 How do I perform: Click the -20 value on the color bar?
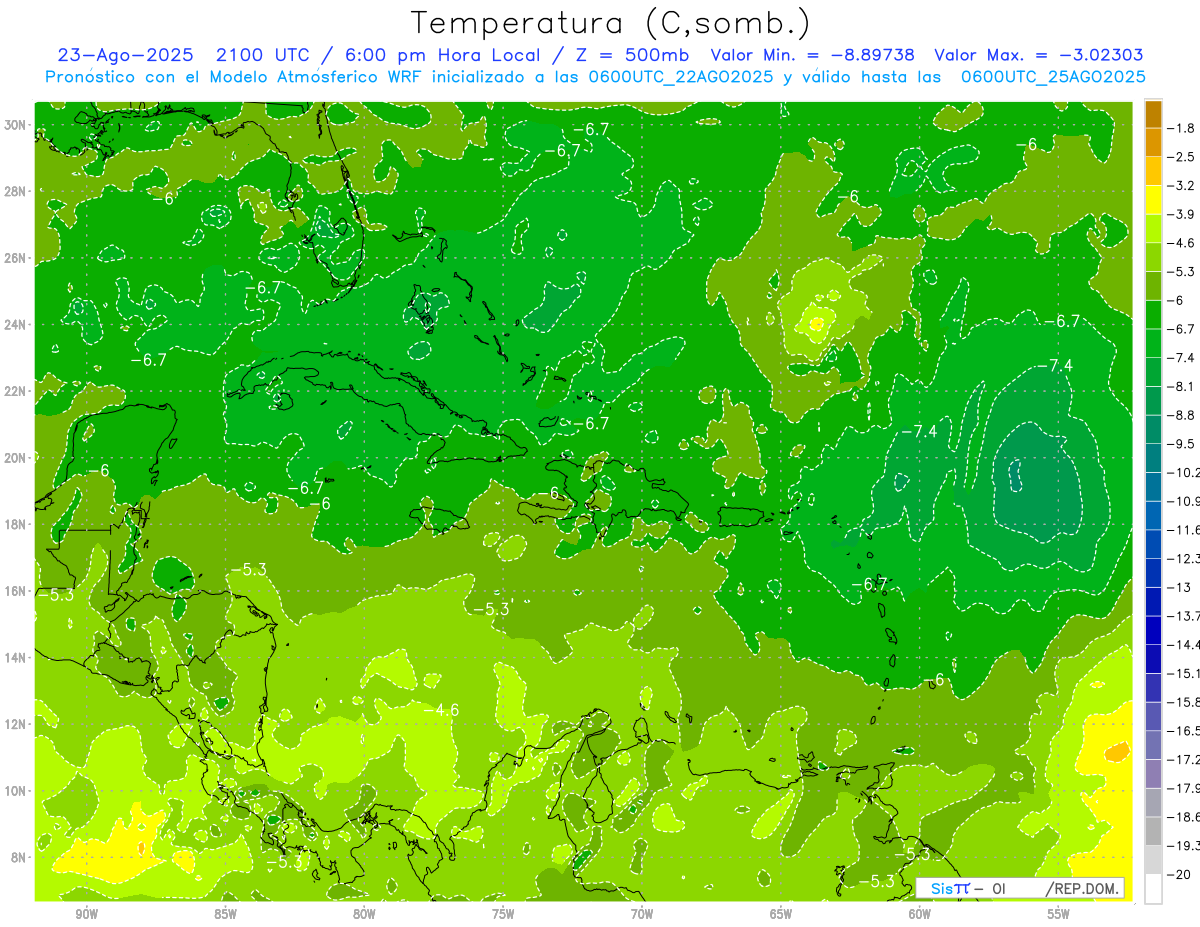click(x=1180, y=874)
